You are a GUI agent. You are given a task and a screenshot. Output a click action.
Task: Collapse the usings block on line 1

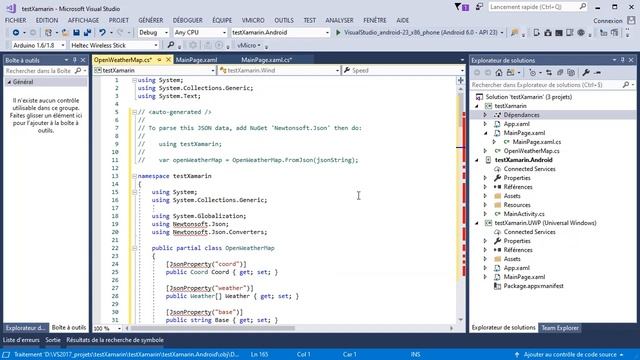tap(134, 80)
